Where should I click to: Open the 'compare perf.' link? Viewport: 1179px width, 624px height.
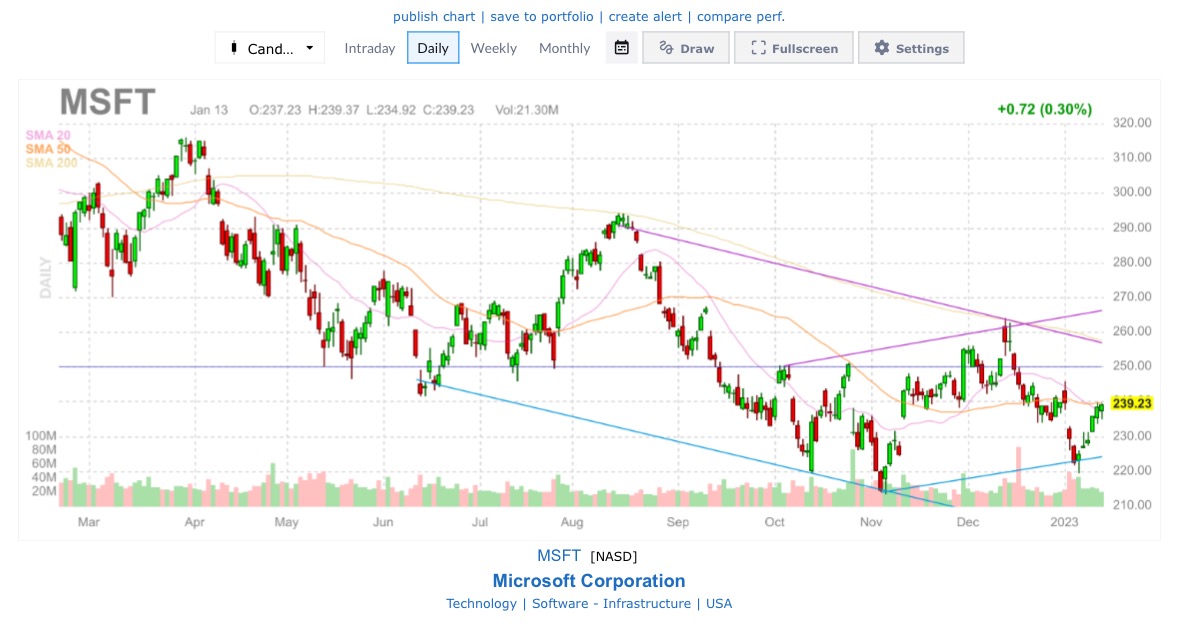(741, 17)
